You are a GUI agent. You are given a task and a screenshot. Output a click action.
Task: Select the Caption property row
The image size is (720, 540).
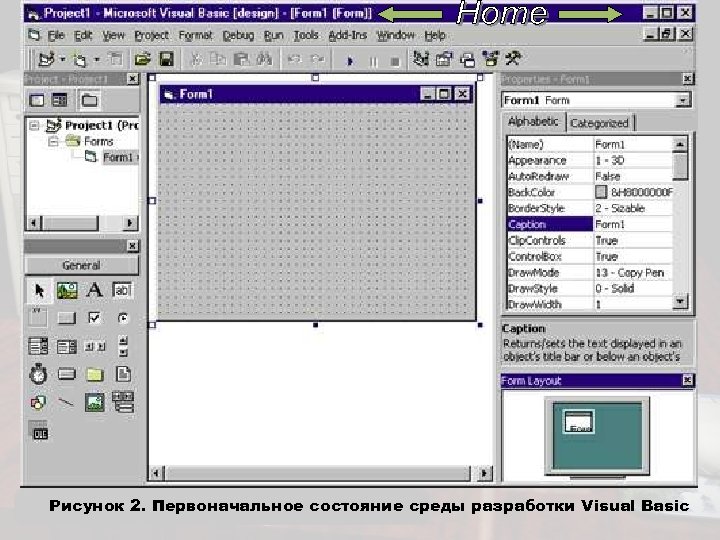click(x=589, y=224)
